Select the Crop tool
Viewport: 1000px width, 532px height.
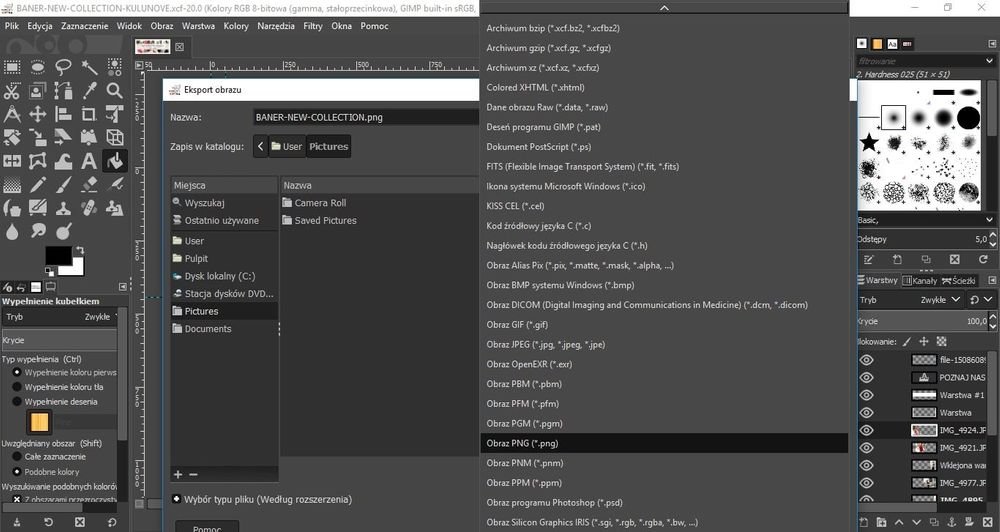(x=89, y=114)
